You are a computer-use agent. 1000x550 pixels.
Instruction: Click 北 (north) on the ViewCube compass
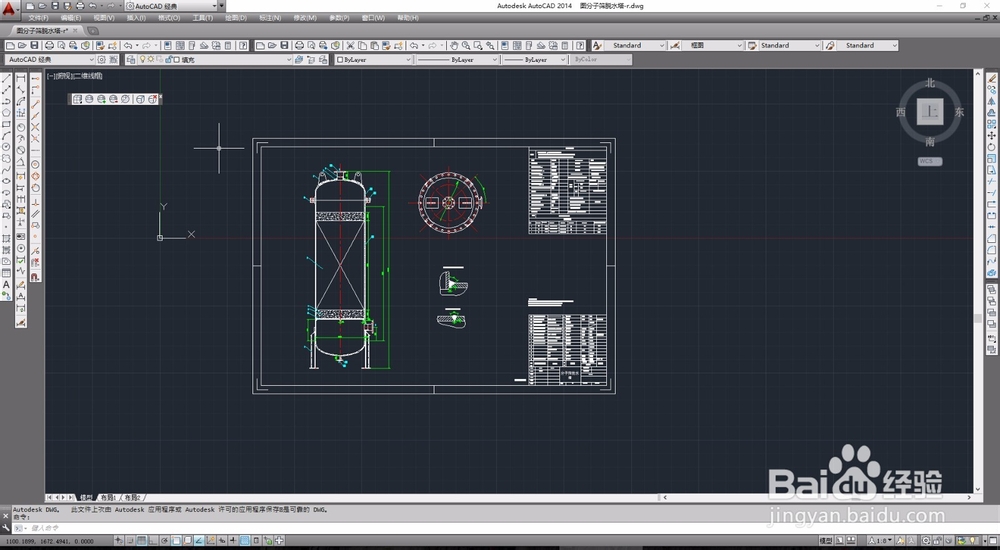(x=930, y=83)
